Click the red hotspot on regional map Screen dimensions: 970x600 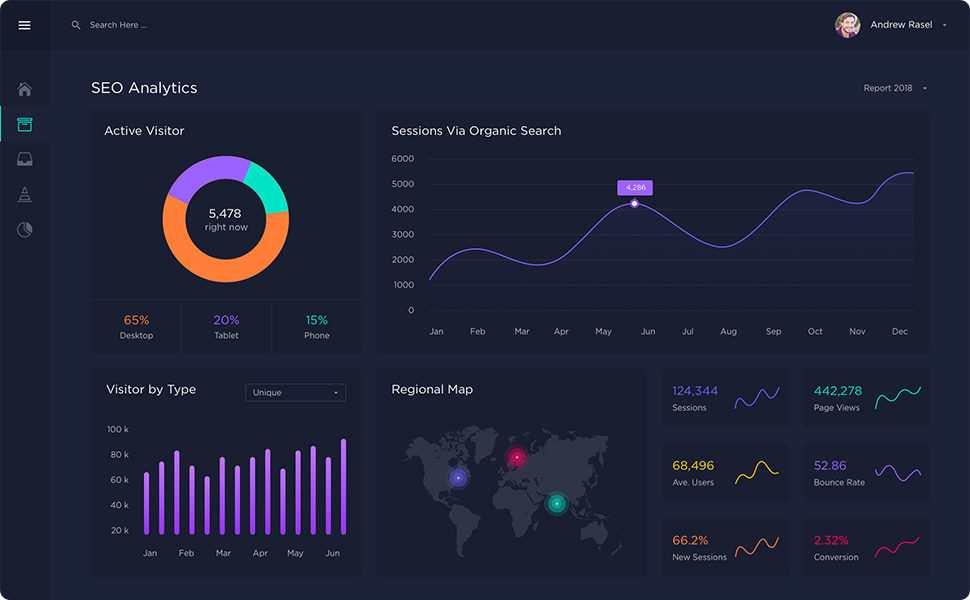517,457
